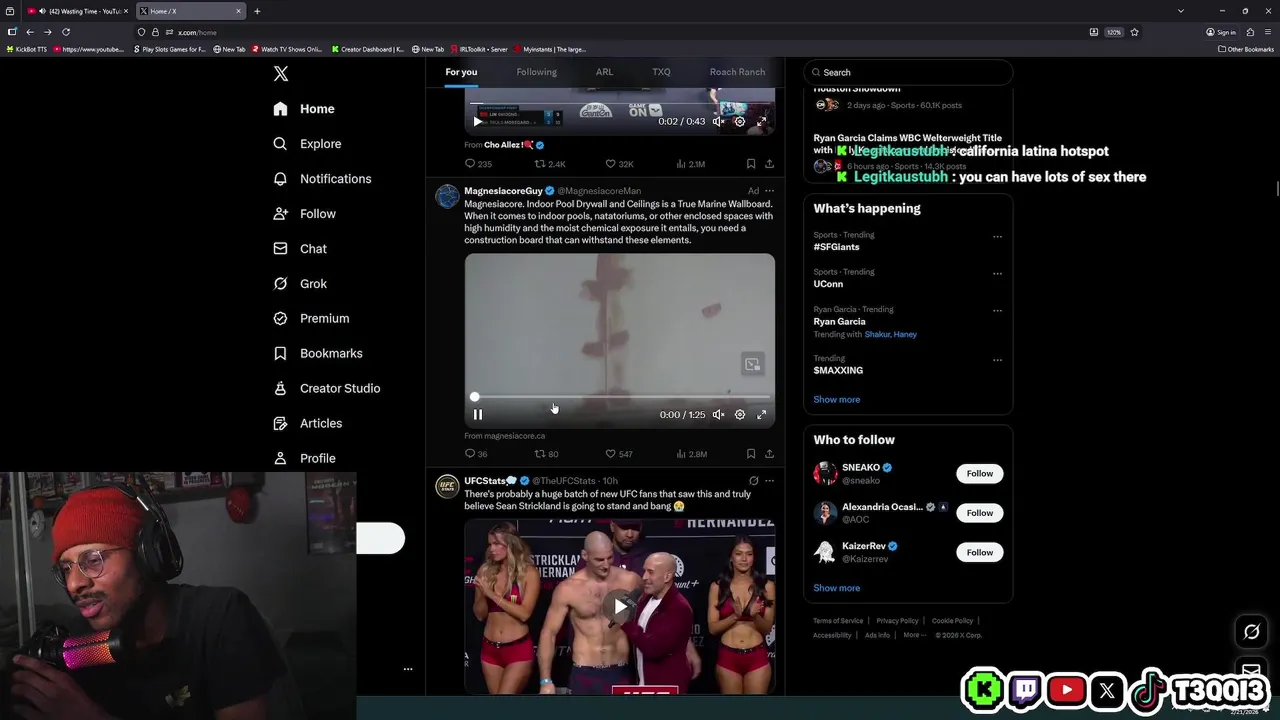
Task: Open more options for Ryan Garcia trend
Action: pos(997,311)
